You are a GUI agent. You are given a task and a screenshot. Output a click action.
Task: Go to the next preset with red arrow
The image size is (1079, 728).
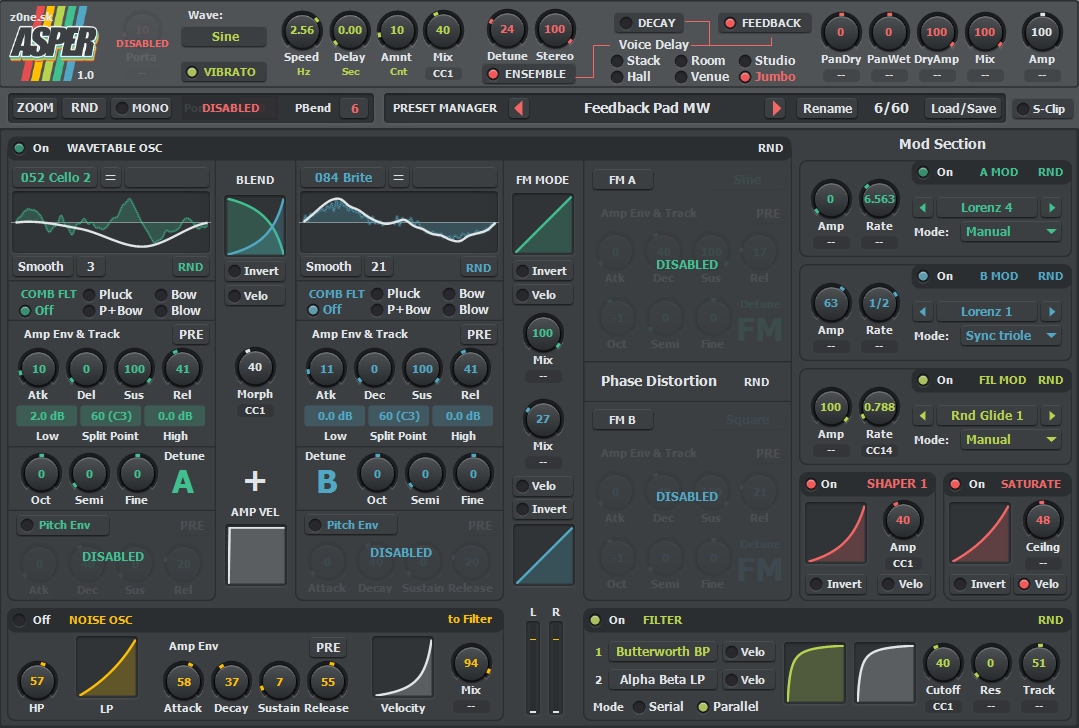776,108
